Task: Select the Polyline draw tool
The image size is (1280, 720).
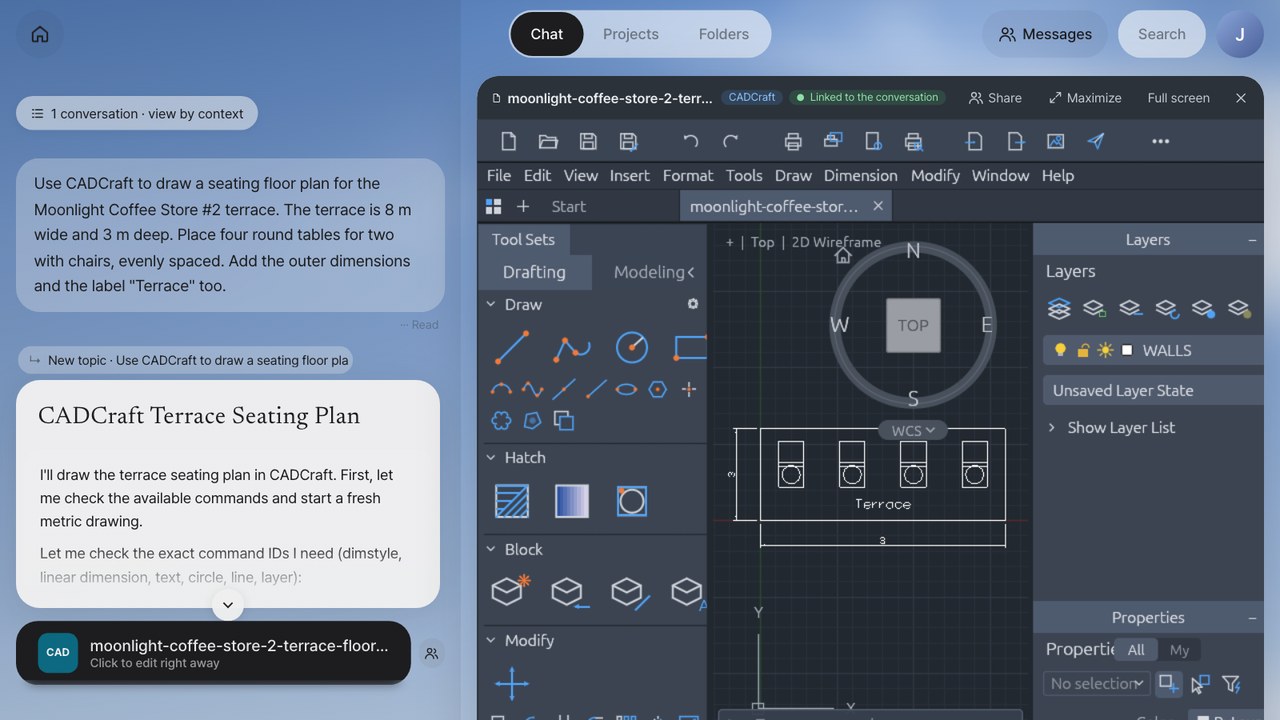Action: [572, 347]
